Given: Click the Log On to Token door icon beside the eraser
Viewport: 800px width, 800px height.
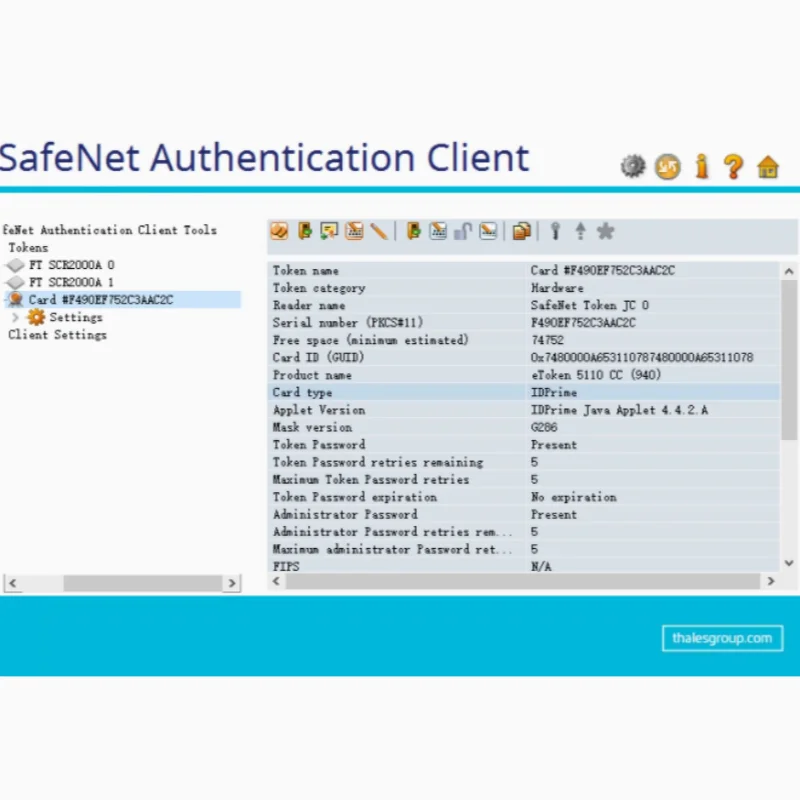Looking at the screenshot, I should (305, 232).
